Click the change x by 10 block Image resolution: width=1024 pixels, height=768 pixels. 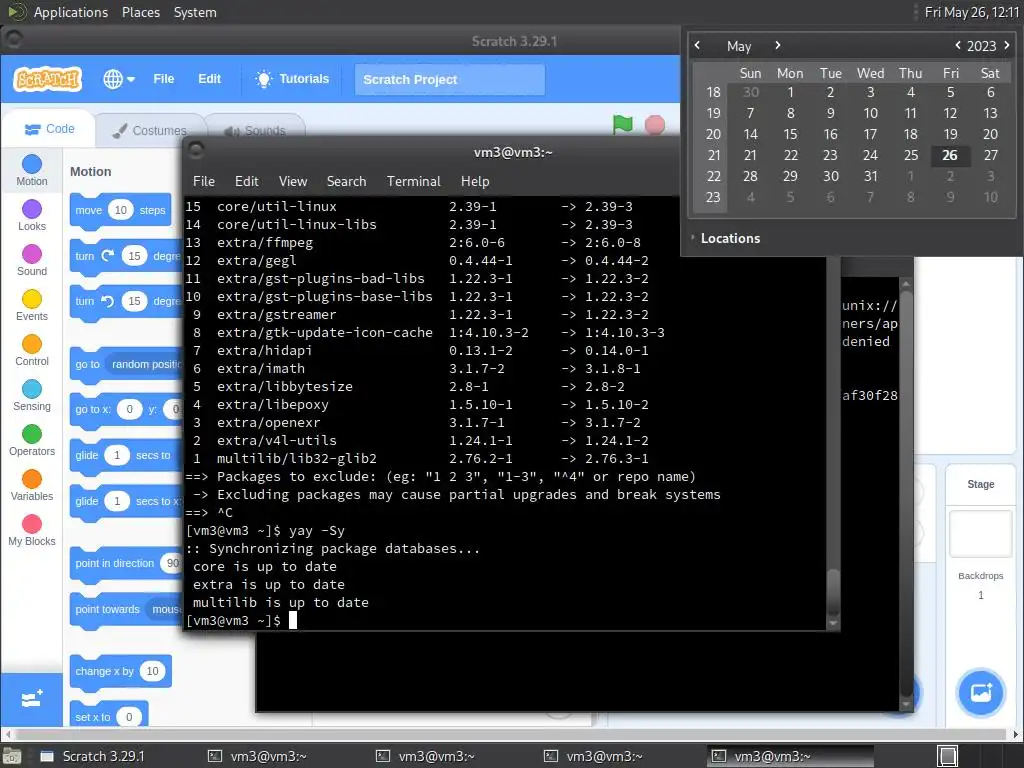click(103, 671)
